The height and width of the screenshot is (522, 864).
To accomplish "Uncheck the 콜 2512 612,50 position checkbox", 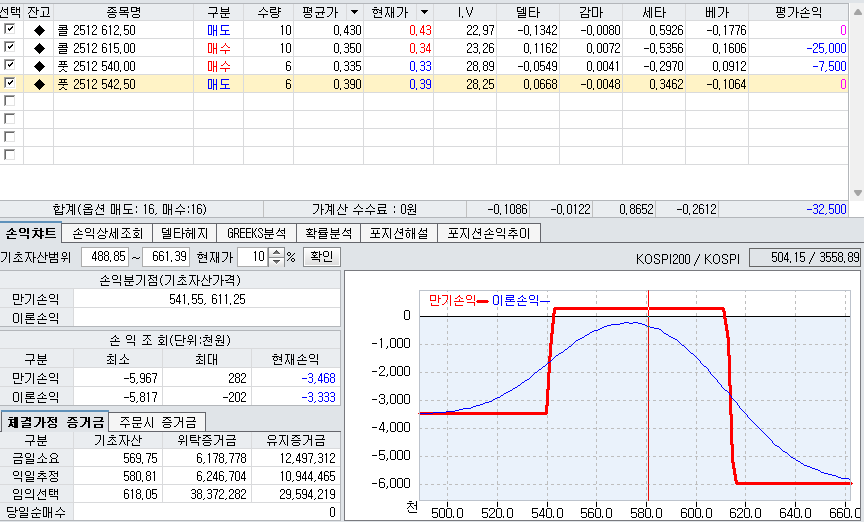I will coord(9,29).
